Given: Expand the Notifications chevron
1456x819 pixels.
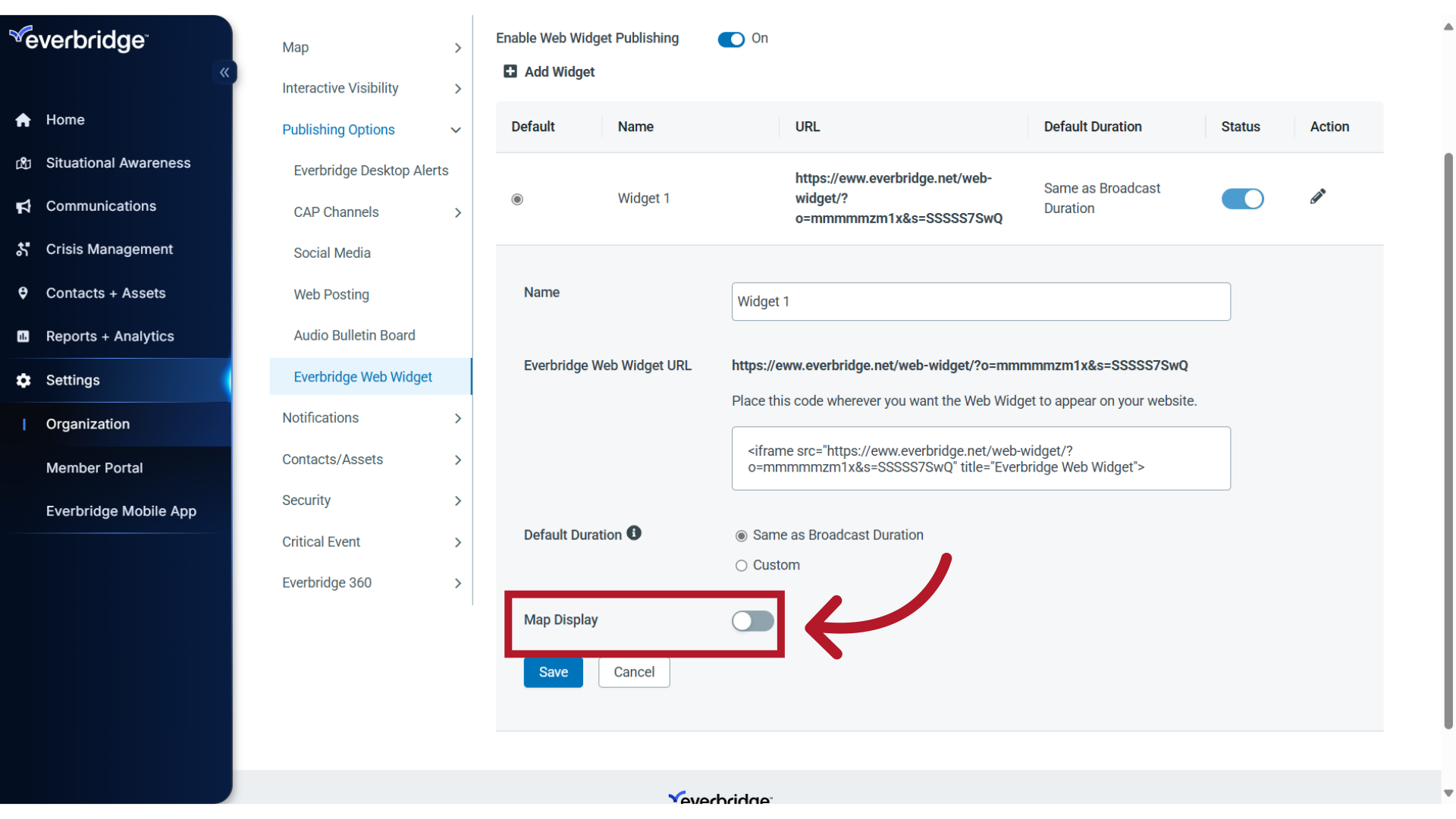Looking at the screenshot, I should tap(458, 419).
